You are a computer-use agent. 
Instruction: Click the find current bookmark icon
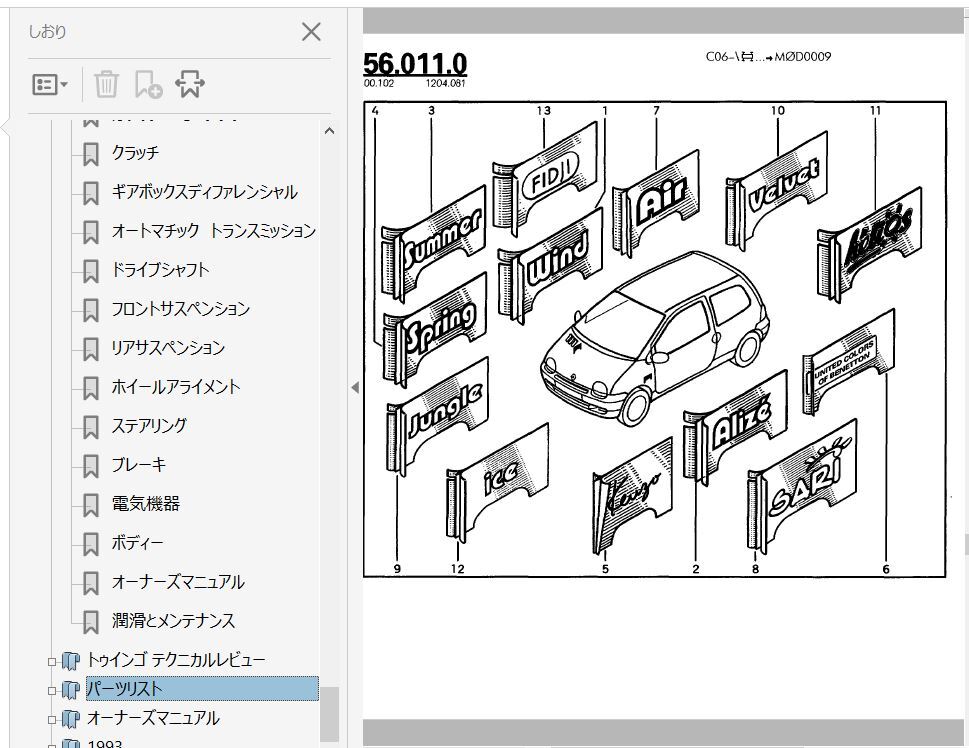click(x=190, y=84)
